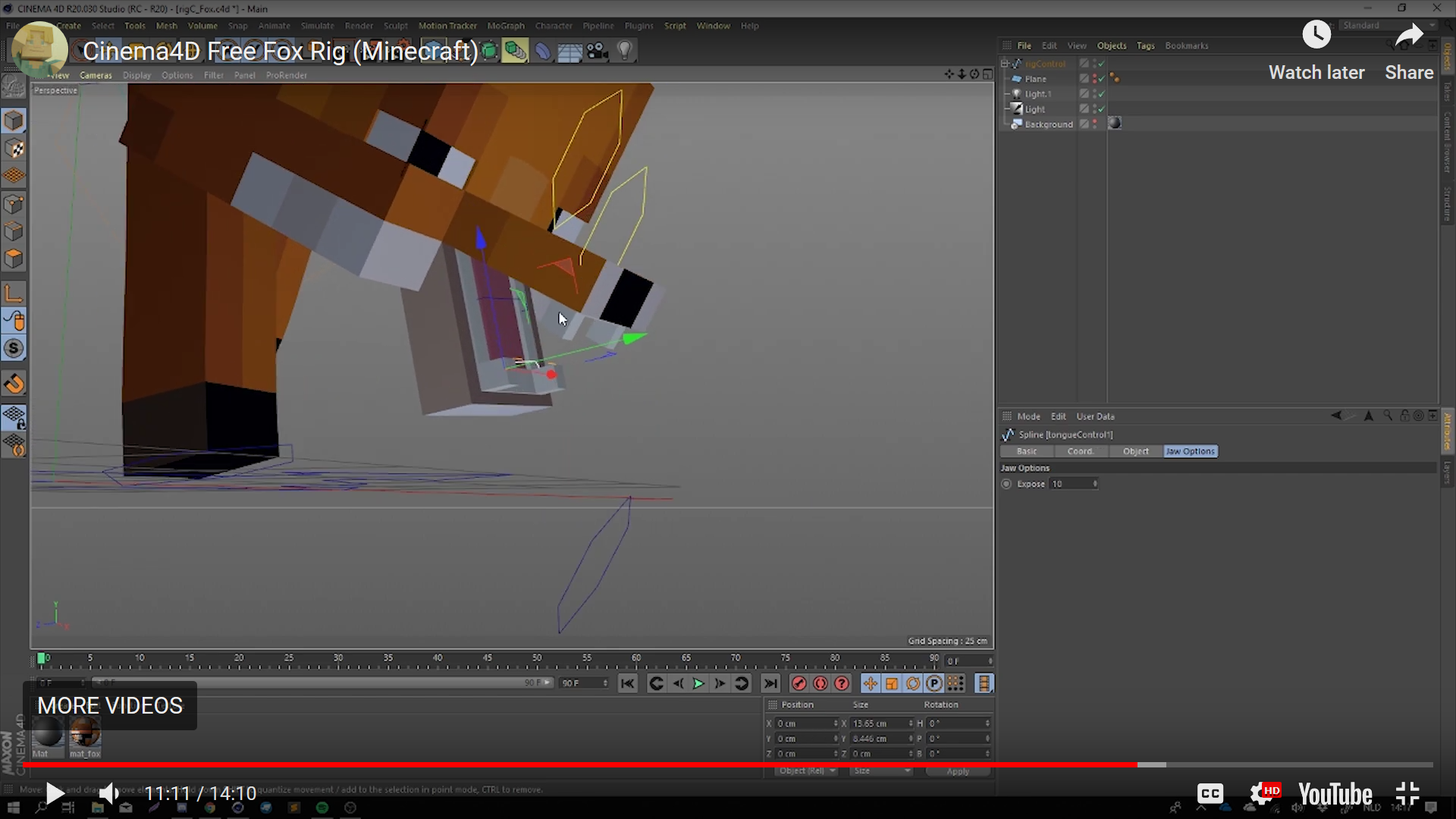Screen dimensions: 1456x819
Task: Select the Light.1 object
Action: [1037, 94]
